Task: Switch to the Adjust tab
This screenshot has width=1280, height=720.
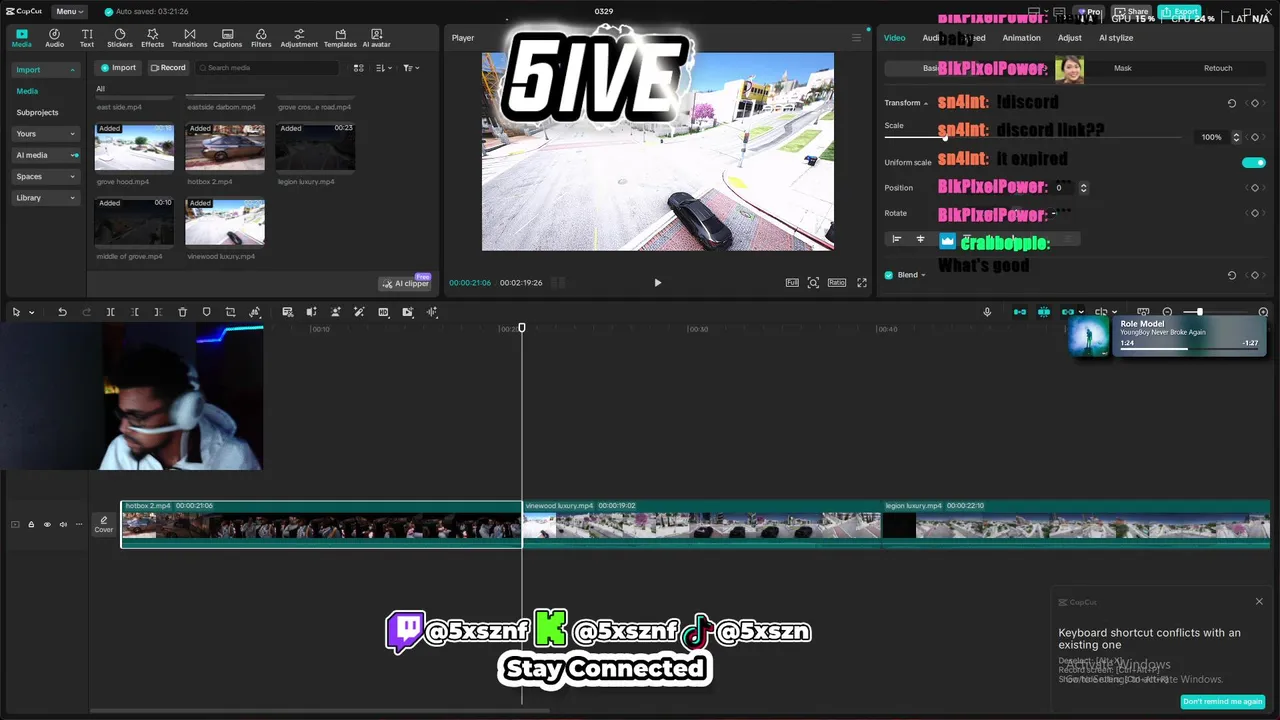Action: click(1070, 38)
